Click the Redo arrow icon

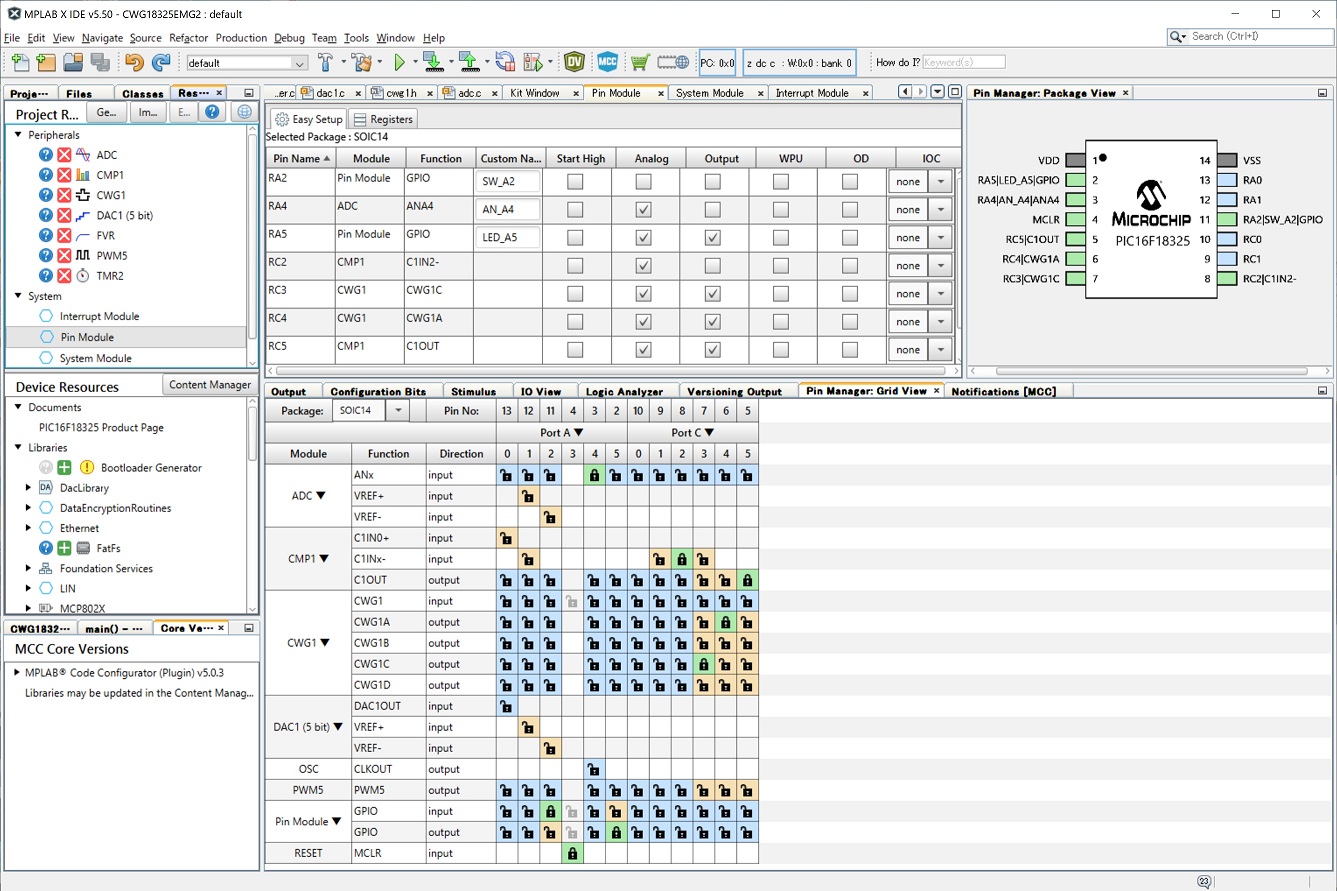click(160, 62)
